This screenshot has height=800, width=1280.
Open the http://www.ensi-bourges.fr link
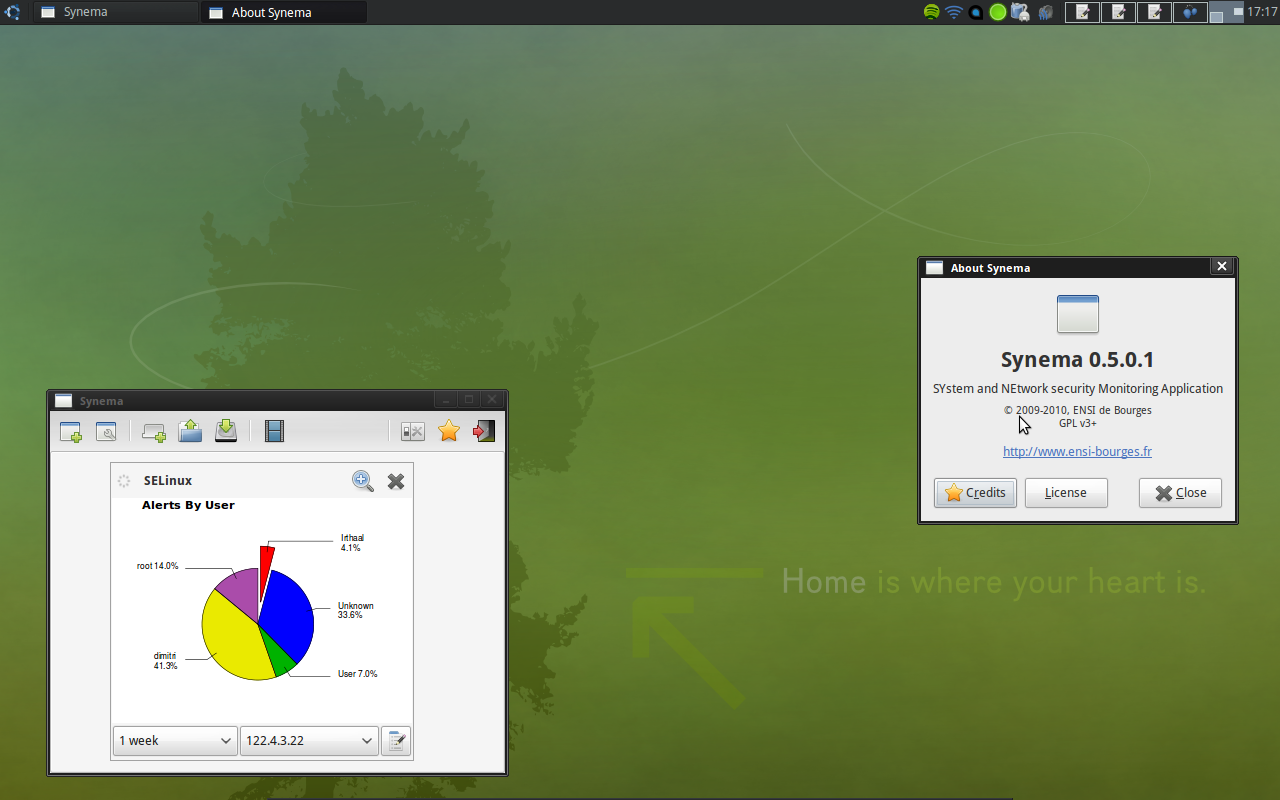tap(1077, 452)
